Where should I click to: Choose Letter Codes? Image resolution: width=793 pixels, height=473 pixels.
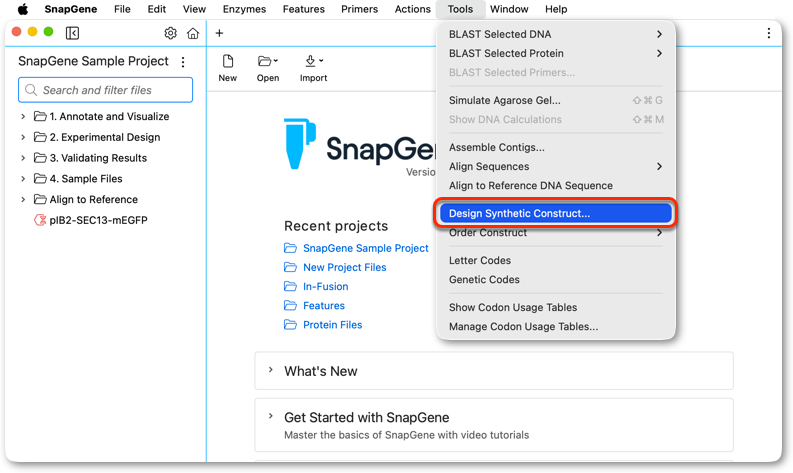point(556,261)
